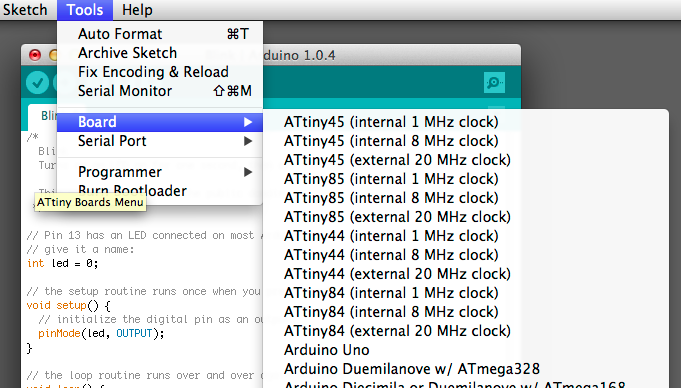
Task: Select ATtiny85 (internal 8 MHz clock) board
Action: pyautogui.click(x=466, y=198)
